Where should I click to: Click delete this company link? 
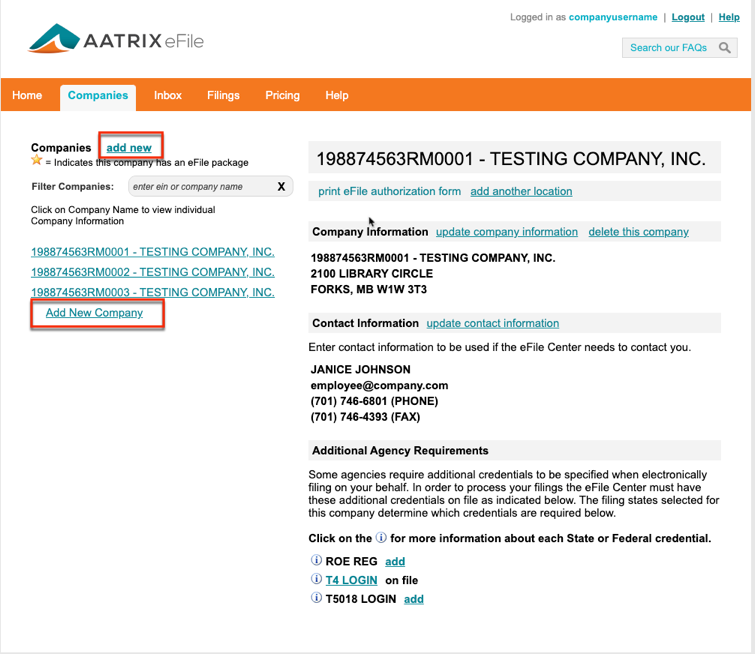click(x=638, y=232)
